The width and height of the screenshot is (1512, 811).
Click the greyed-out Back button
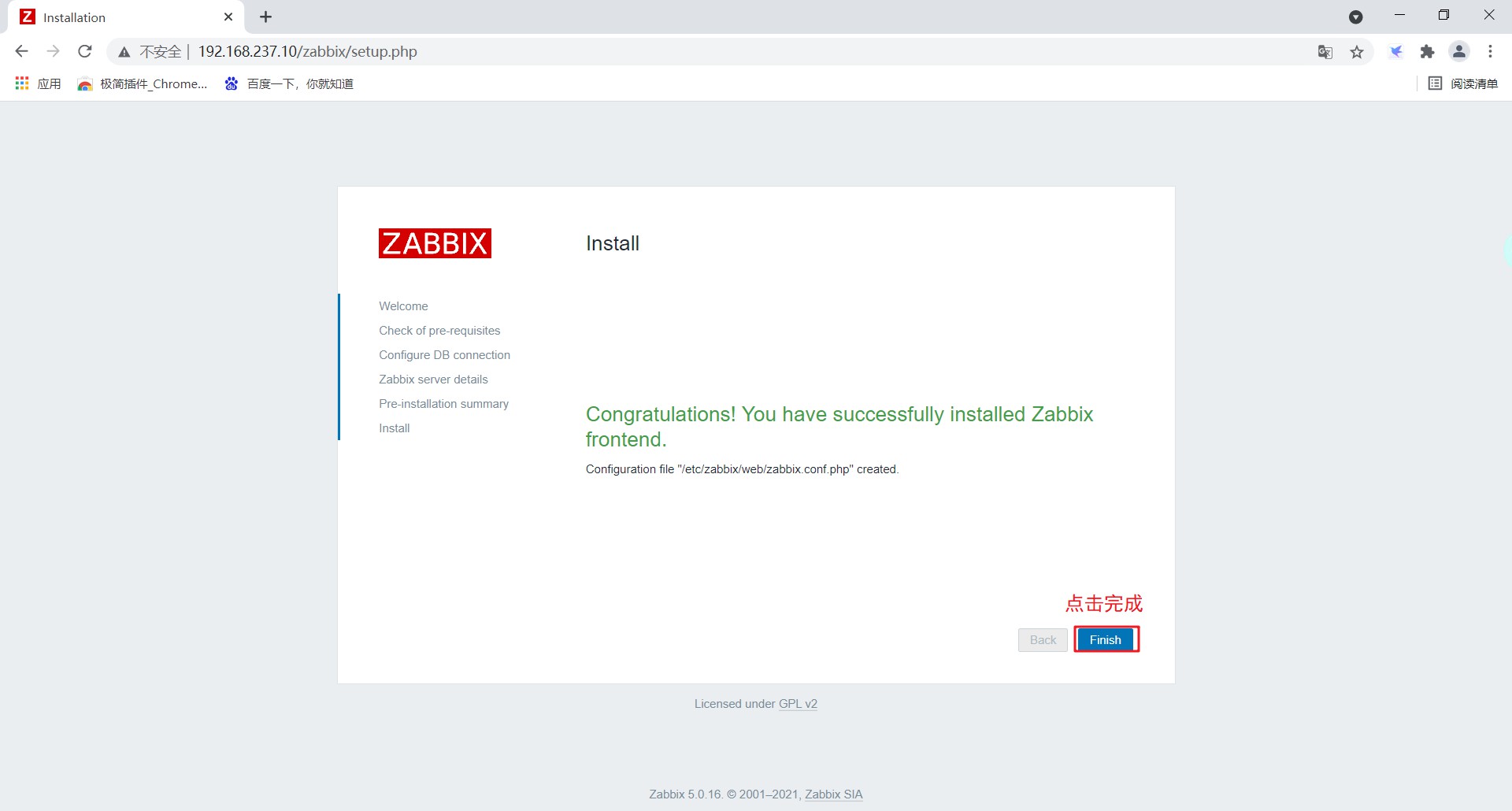click(x=1043, y=639)
